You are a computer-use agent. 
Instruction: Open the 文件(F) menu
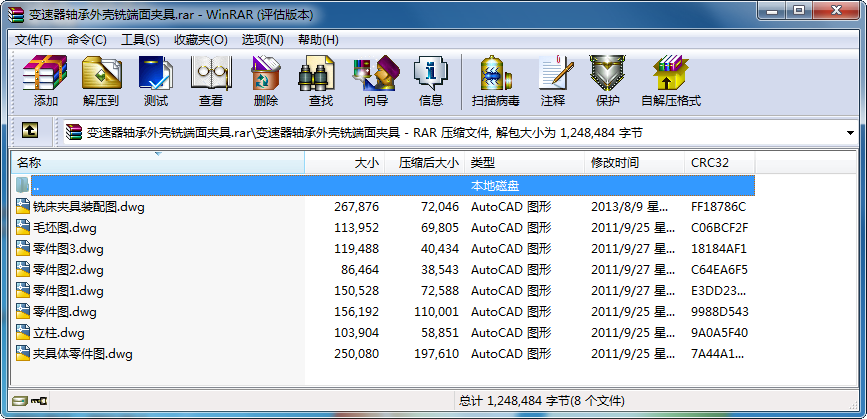coord(34,40)
